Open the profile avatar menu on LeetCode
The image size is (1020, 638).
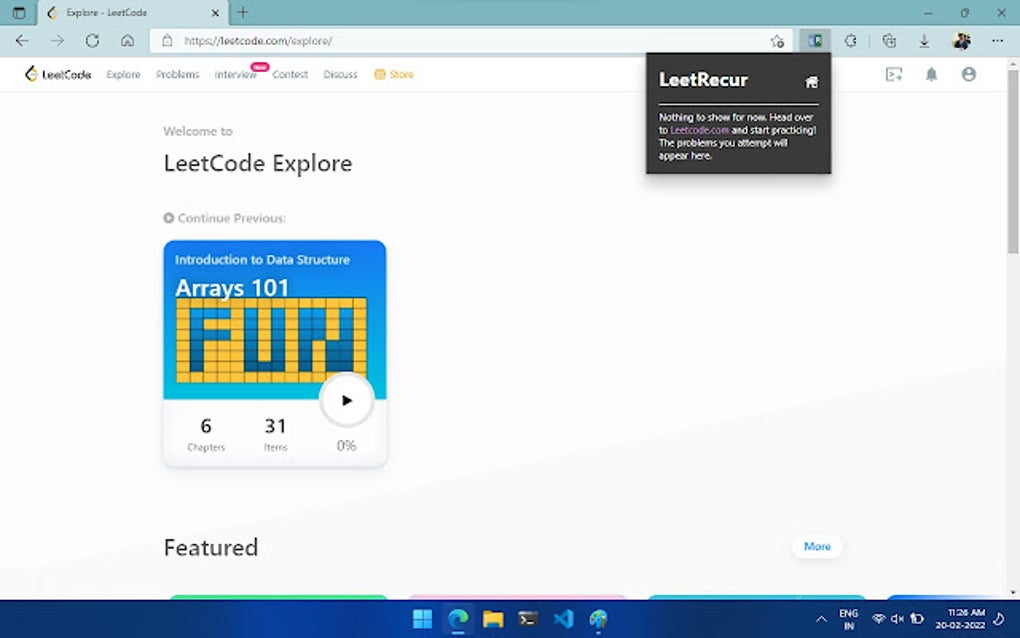[969, 74]
